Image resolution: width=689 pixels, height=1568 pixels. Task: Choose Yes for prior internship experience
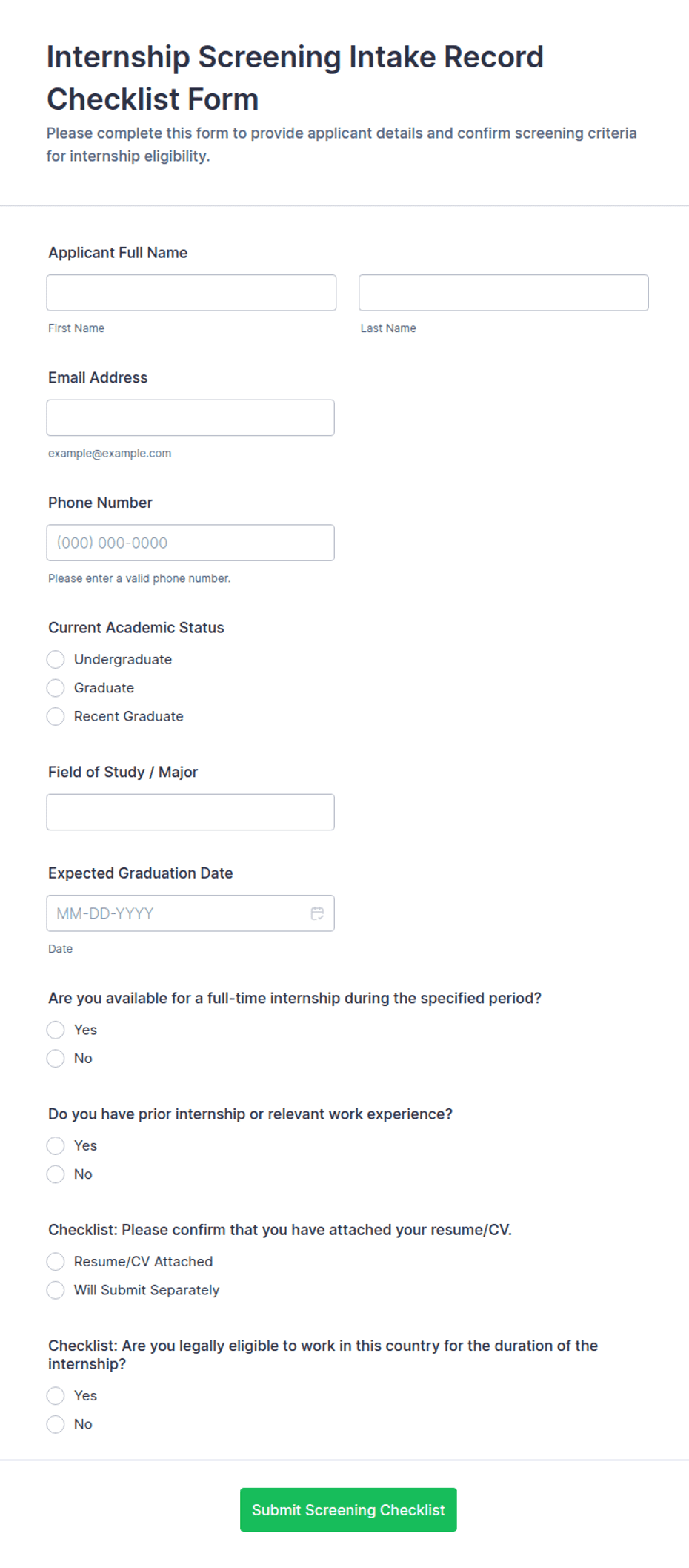56,1145
